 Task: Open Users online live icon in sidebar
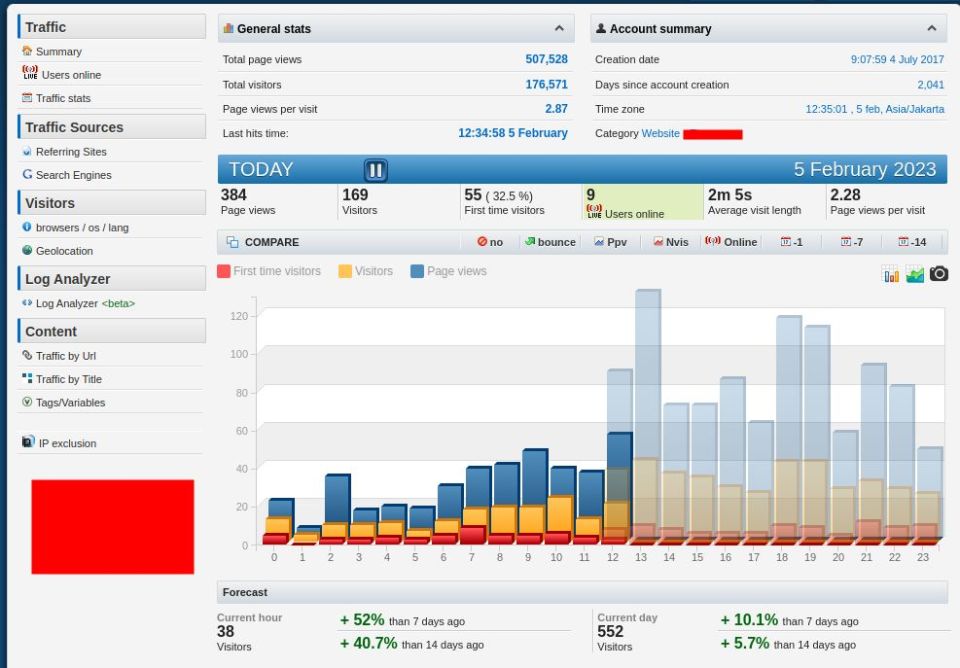click(x=30, y=72)
